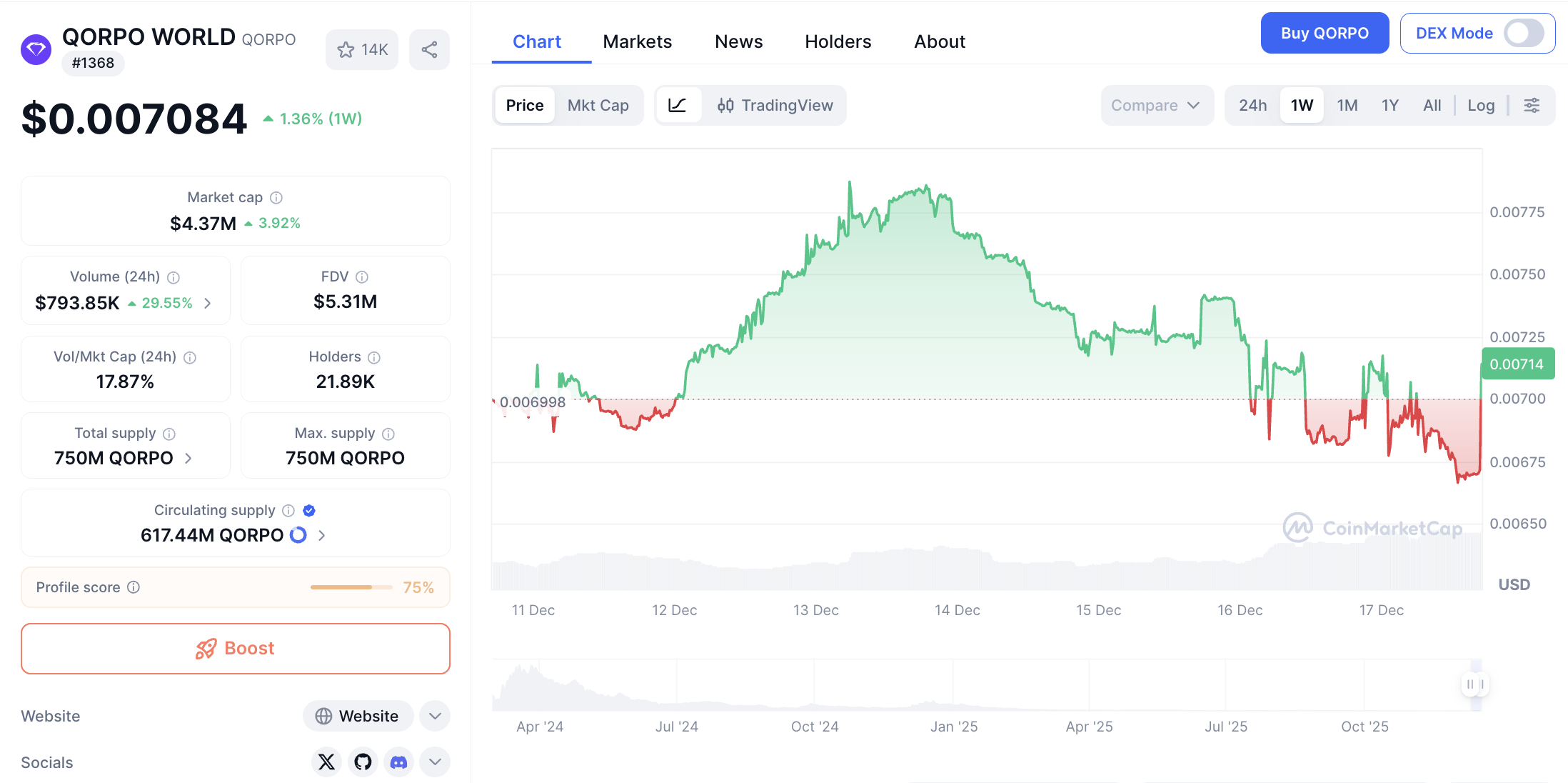Switch to the Markets tab
The width and height of the screenshot is (1568, 783).
[637, 41]
